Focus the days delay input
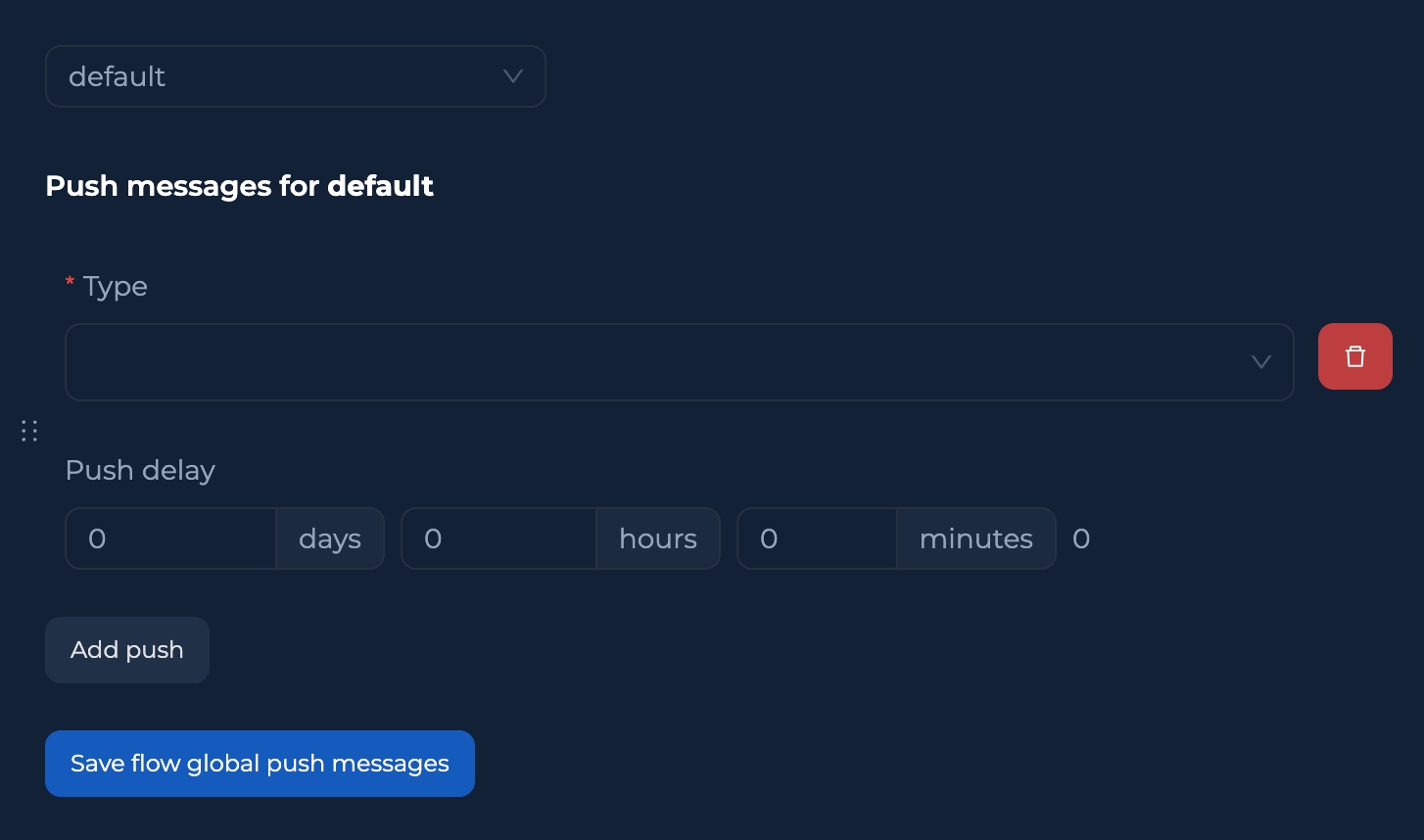1424x840 pixels. coord(171,538)
